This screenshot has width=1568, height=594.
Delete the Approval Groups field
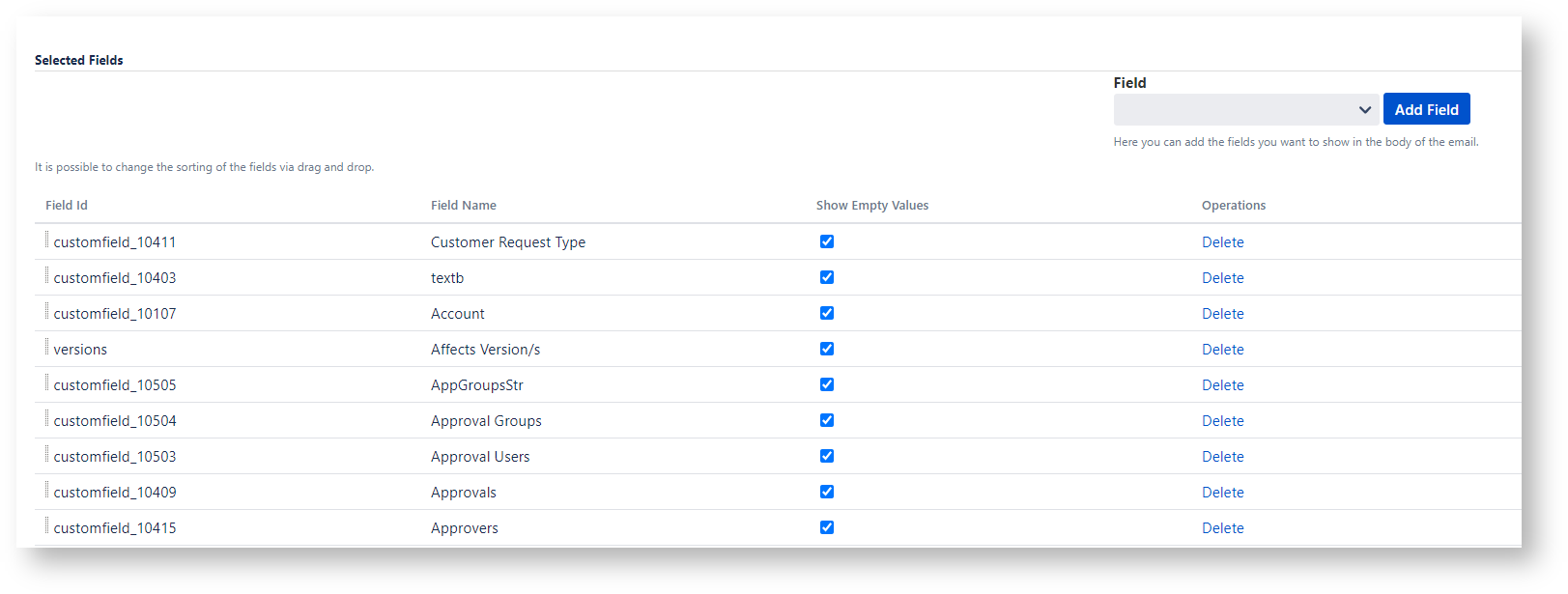pyautogui.click(x=1222, y=421)
